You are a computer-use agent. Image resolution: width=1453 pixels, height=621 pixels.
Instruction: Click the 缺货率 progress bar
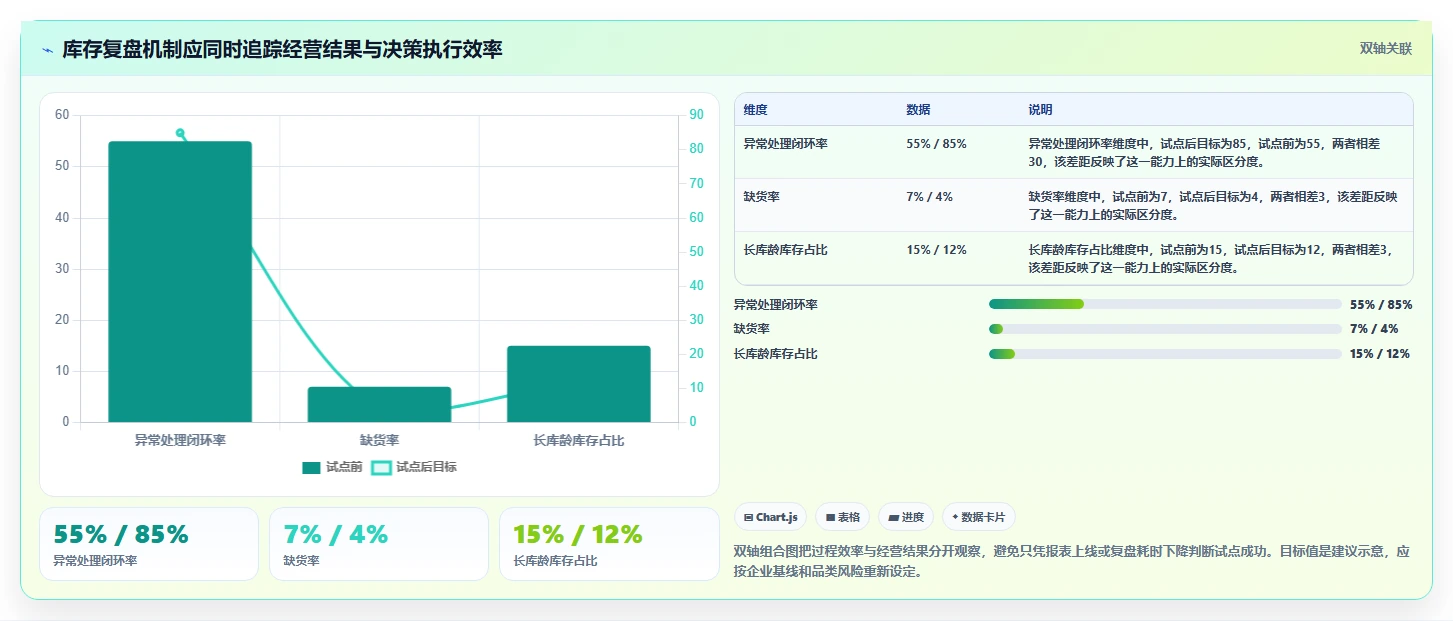coord(1165,329)
